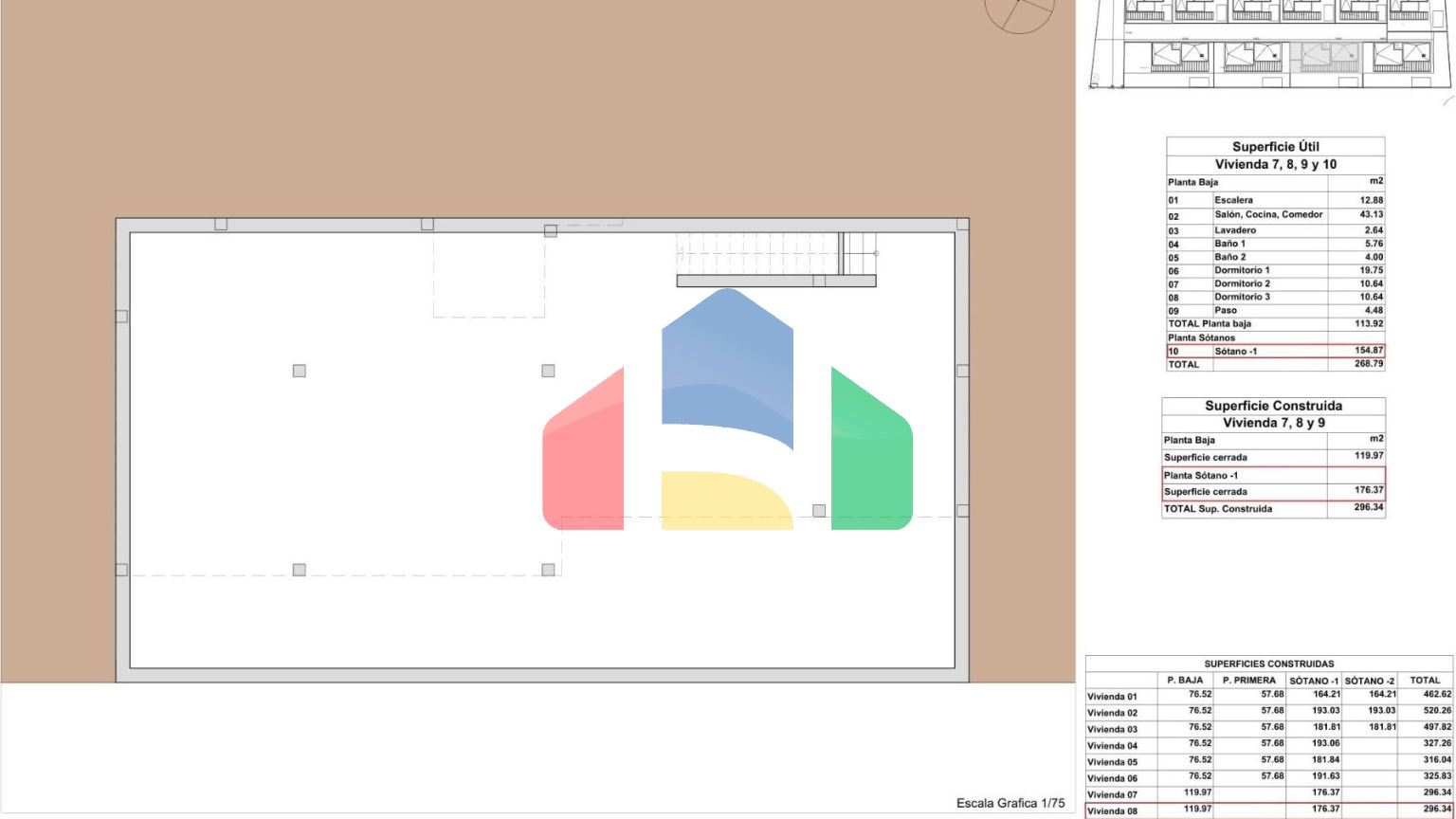Click the green shape of the watermark logo
Image resolution: width=1456 pixels, height=819 pixels.
pyautogui.click(x=870, y=456)
